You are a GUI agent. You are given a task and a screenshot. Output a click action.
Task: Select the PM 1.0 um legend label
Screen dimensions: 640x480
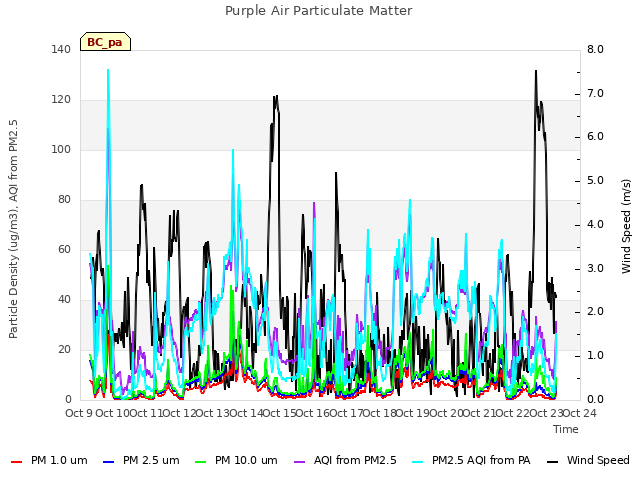tap(59, 460)
